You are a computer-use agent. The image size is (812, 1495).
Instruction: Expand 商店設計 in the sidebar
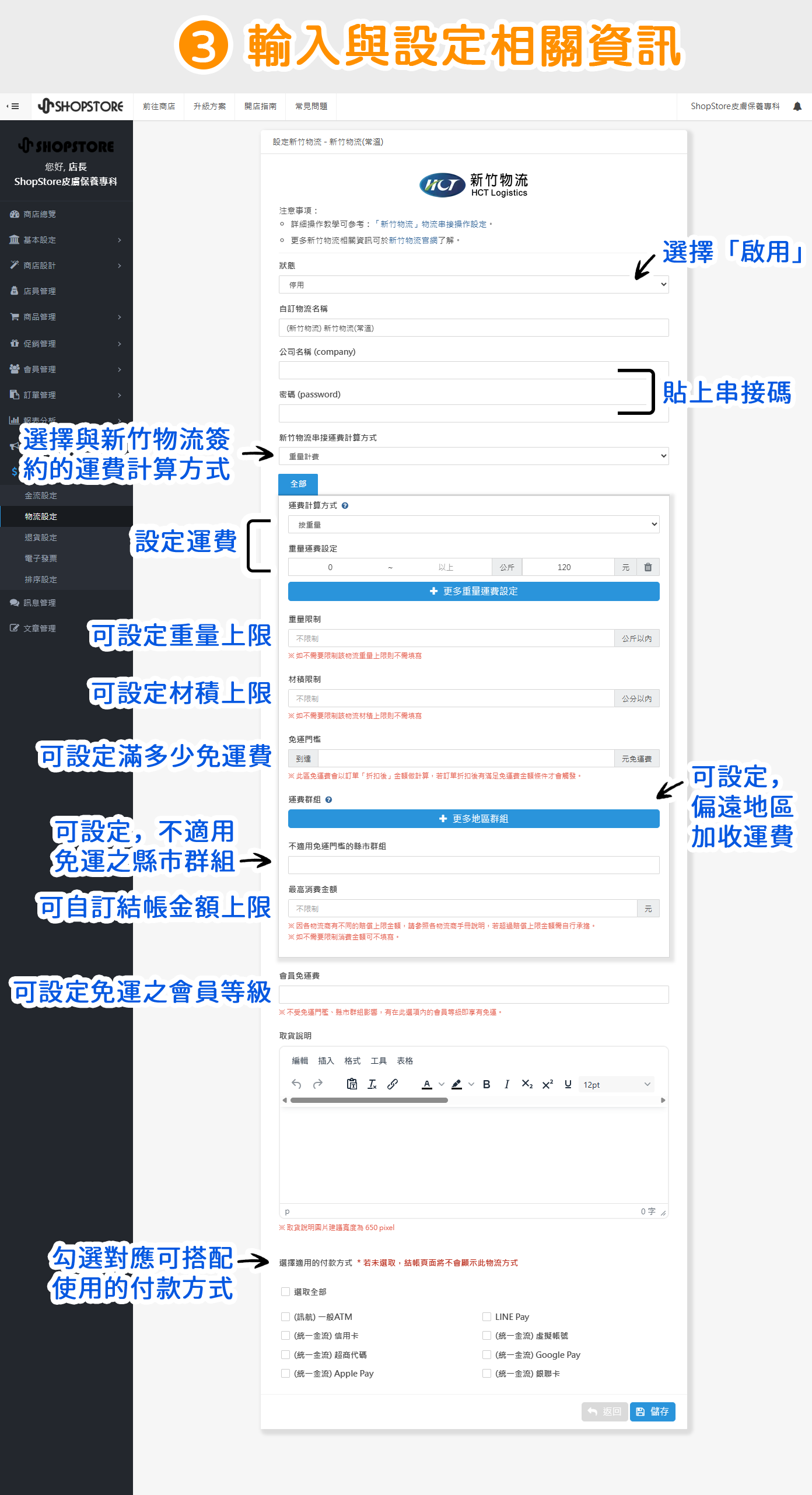[66, 266]
